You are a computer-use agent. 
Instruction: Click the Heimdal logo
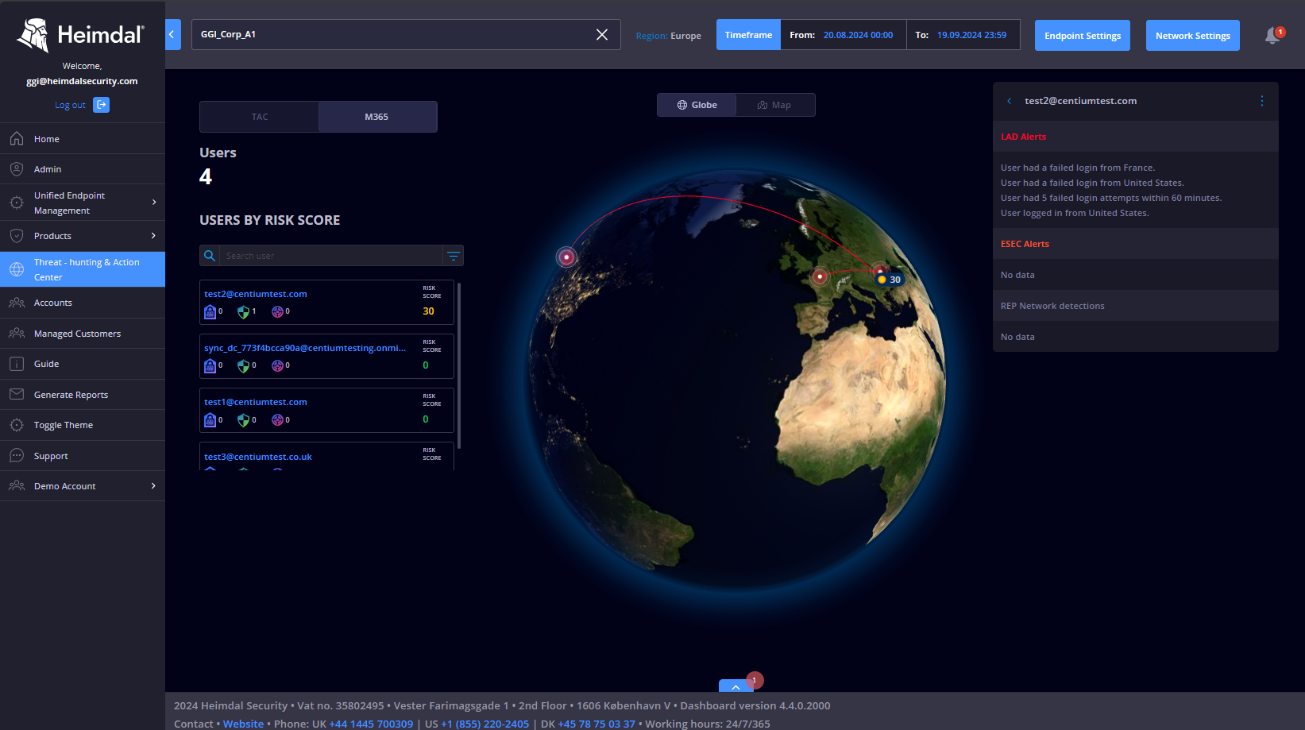(82, 36)
